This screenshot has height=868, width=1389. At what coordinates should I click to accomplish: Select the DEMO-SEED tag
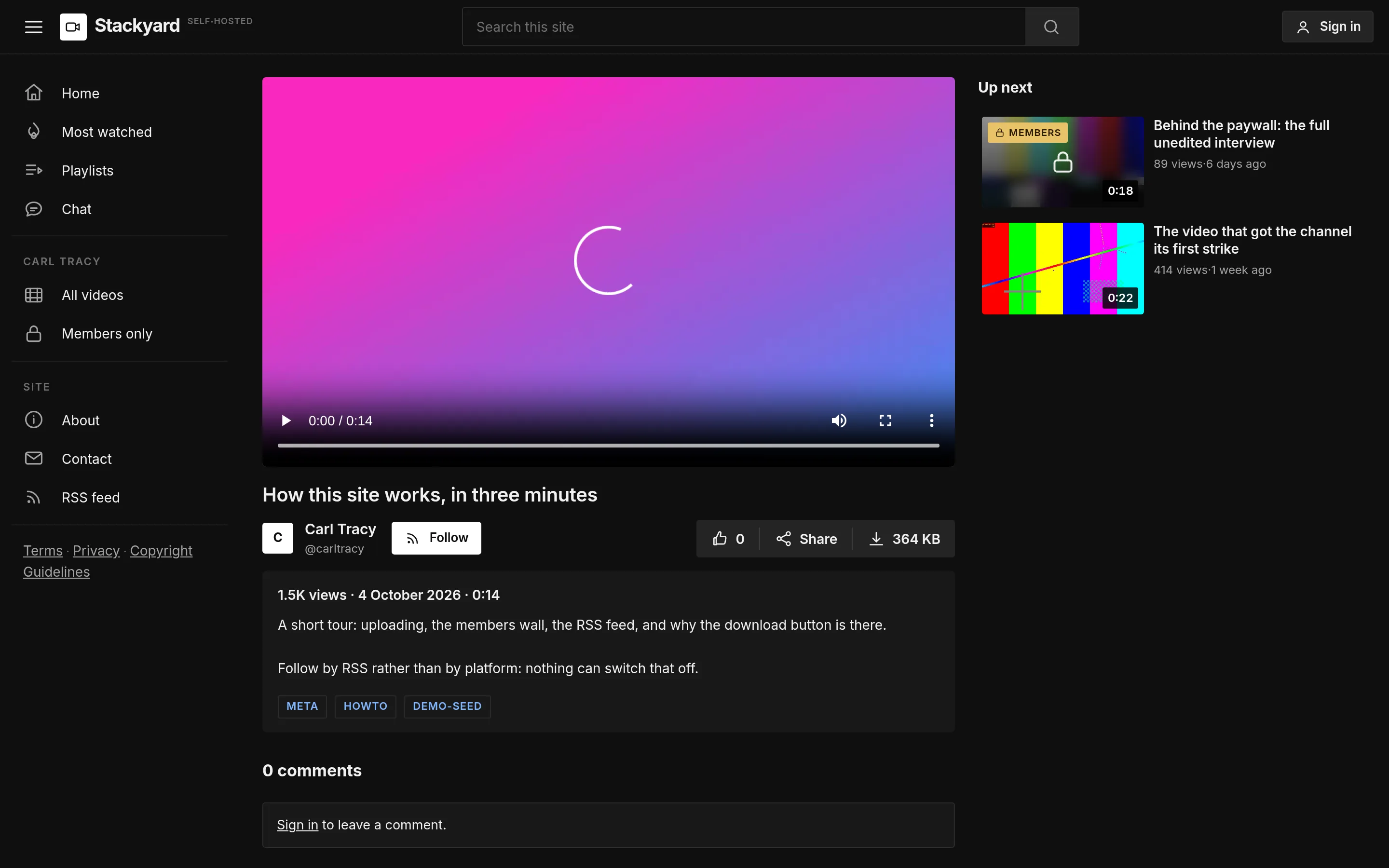point(447,706)
